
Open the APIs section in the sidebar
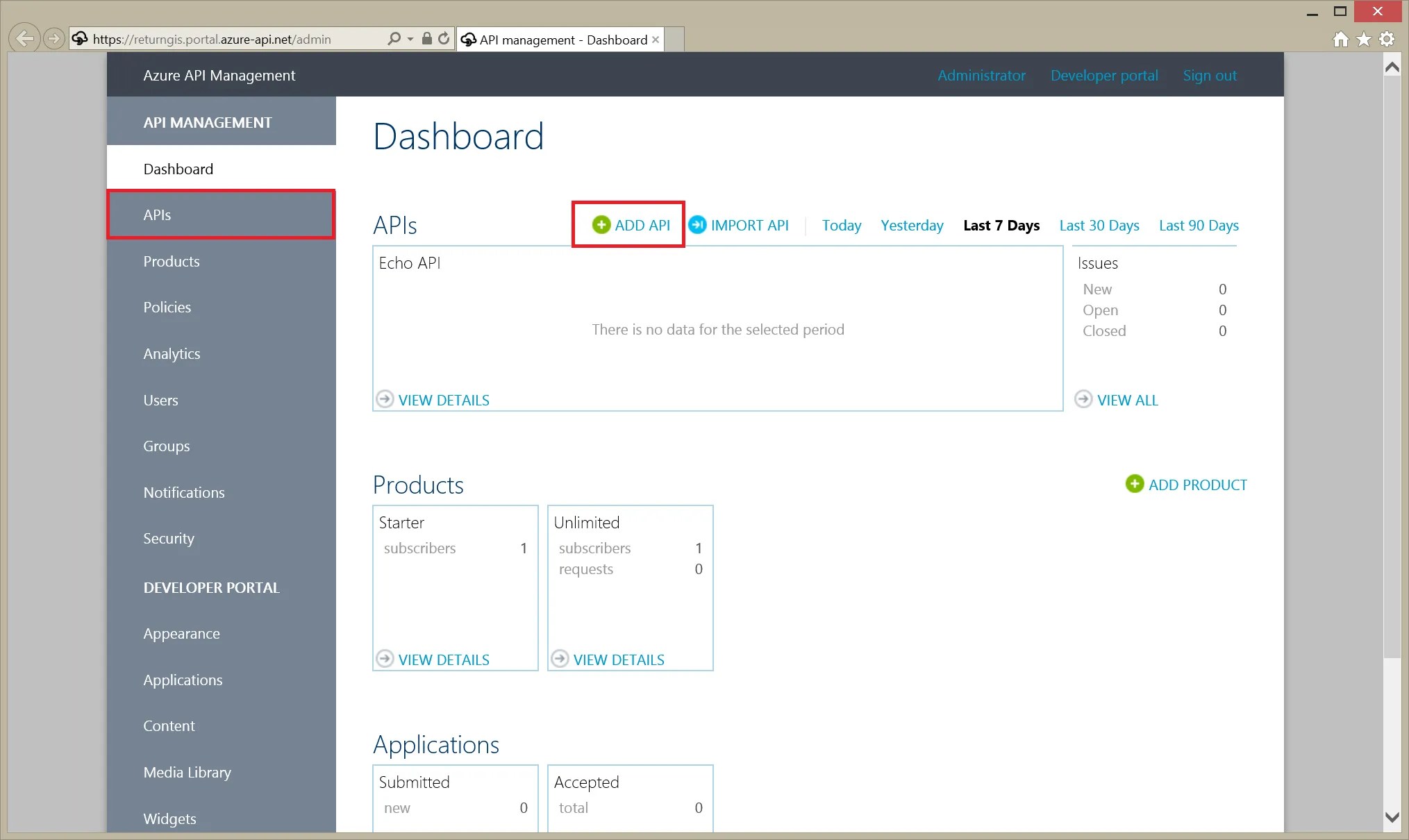click(x=221, y=215)
